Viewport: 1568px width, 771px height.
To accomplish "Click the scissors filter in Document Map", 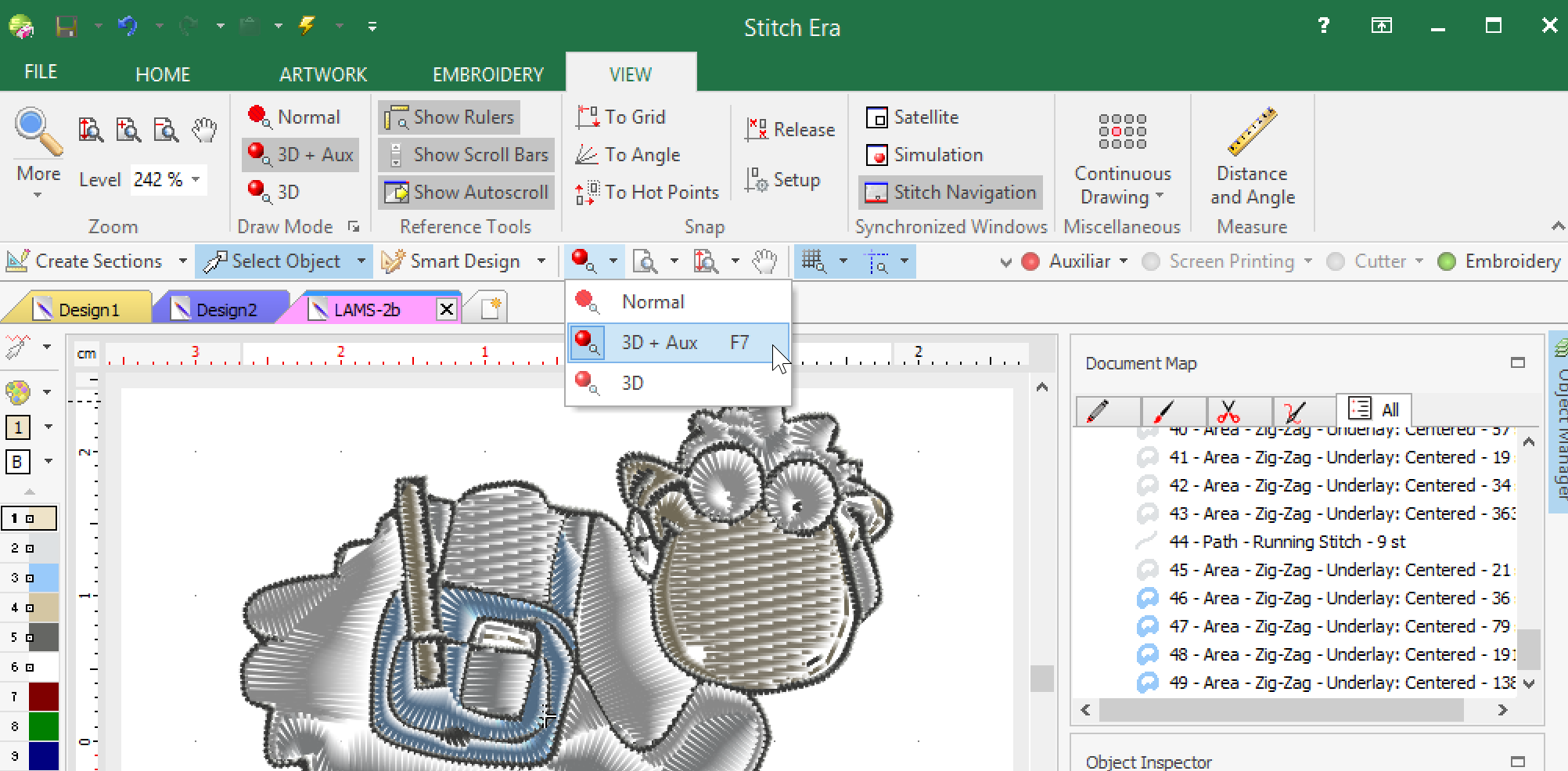I will (1228, 410).
